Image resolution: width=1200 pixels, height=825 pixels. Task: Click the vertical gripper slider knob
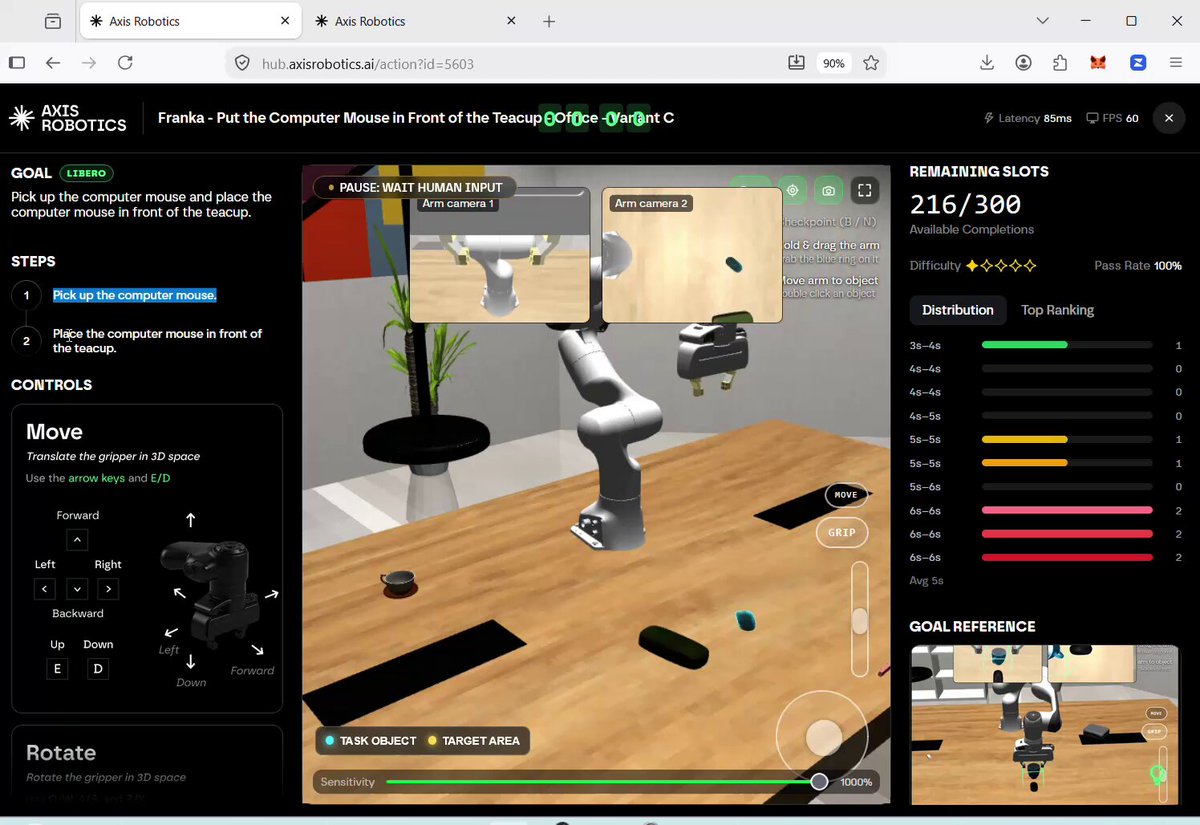(859, 622)
